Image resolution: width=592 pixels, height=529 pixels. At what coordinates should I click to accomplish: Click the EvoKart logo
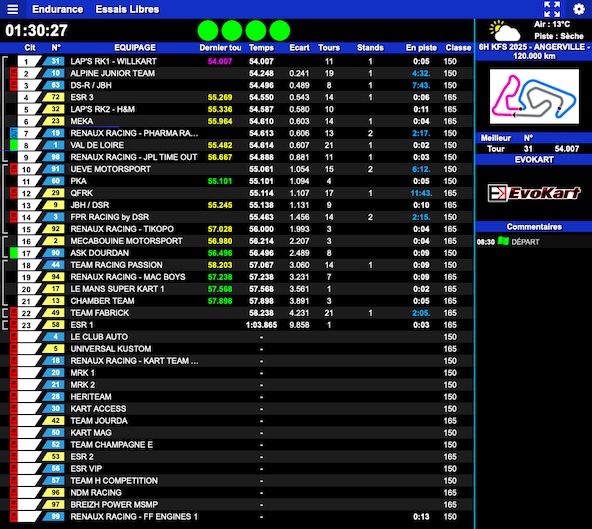(534, 193)
